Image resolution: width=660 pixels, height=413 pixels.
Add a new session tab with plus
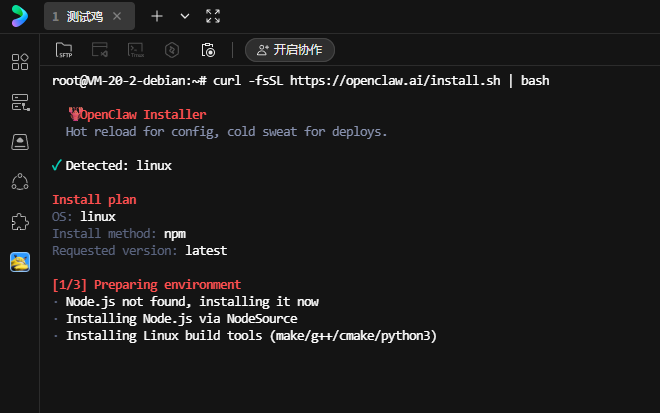coord(156,16)
